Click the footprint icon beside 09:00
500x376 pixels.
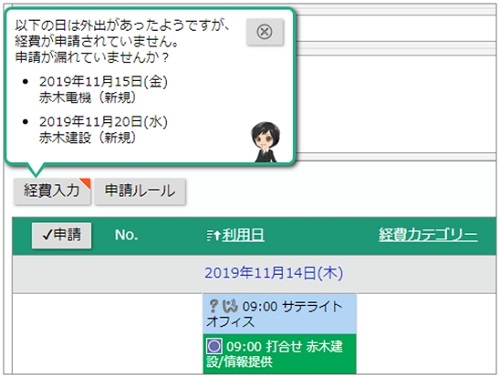230,306
